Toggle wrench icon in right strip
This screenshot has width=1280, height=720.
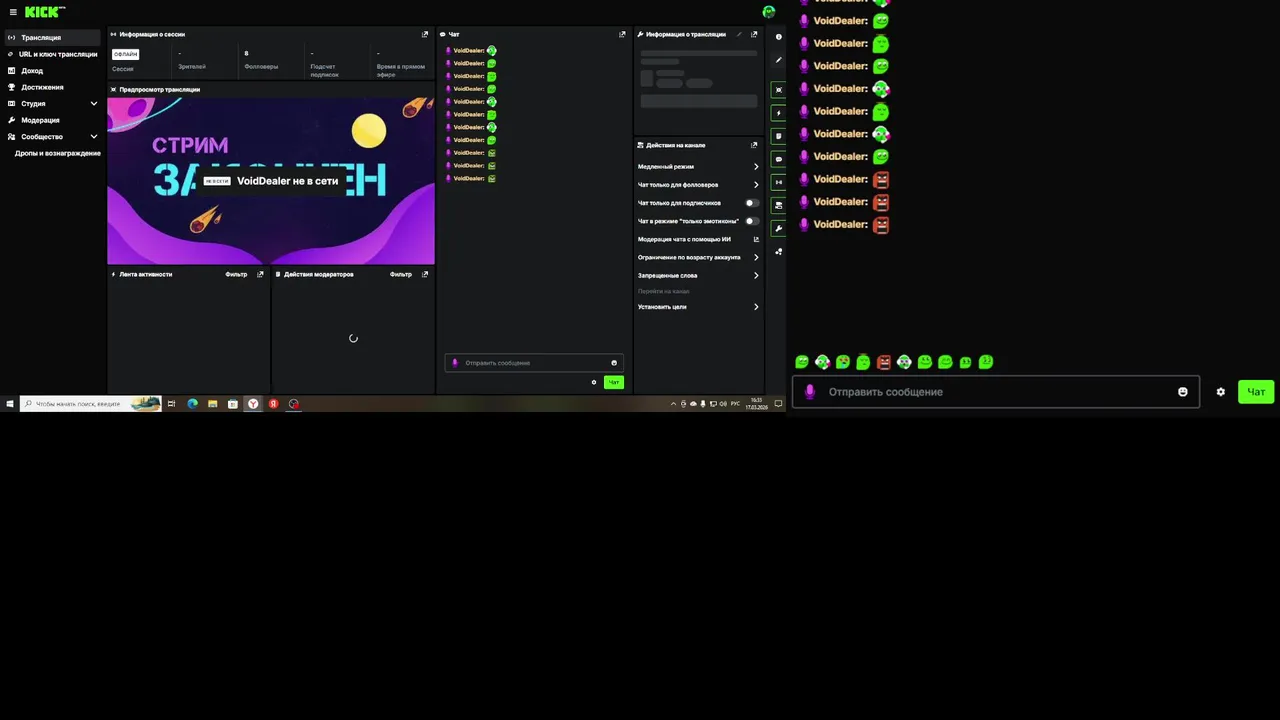(778, 228)
